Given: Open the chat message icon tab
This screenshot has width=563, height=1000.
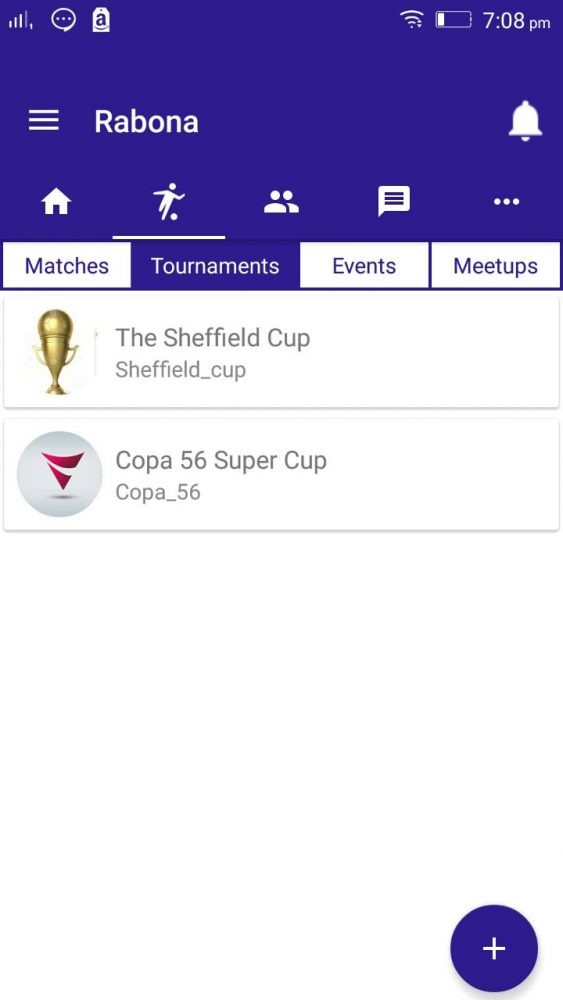Looking at the screenshot, I should coord(393,202).
